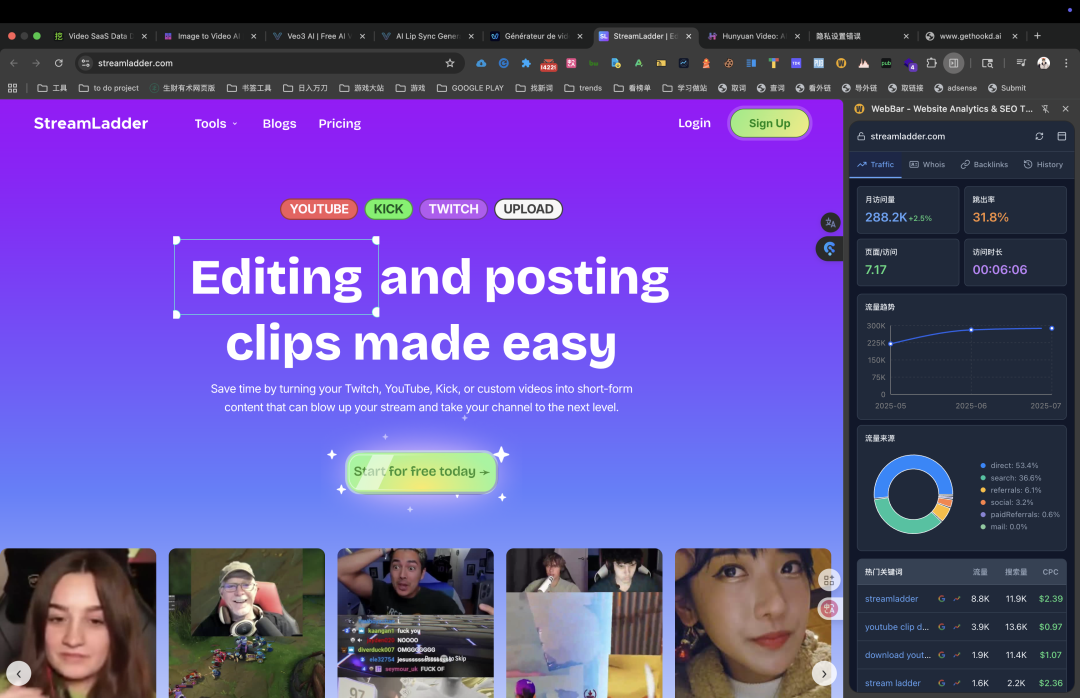This screenshot has height=698, width=1080.
Task: Bookmark this page with the star icon
Action: (450, 63)
